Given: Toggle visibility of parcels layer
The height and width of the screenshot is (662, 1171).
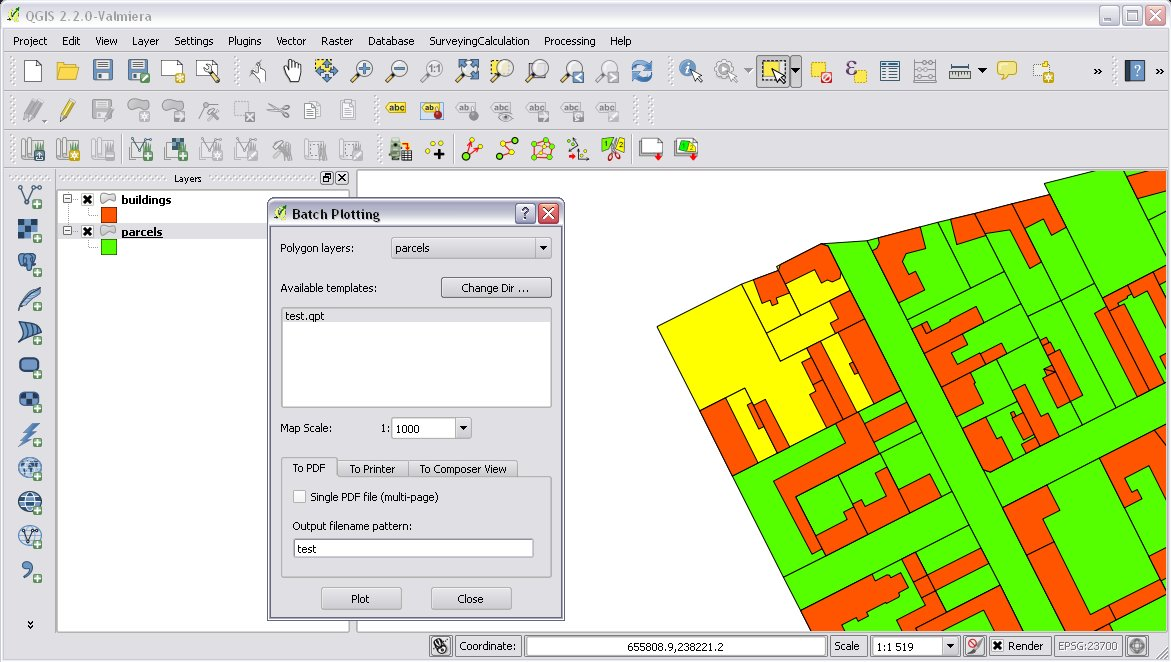Looking at the screenshot, I should pos(88,231).
